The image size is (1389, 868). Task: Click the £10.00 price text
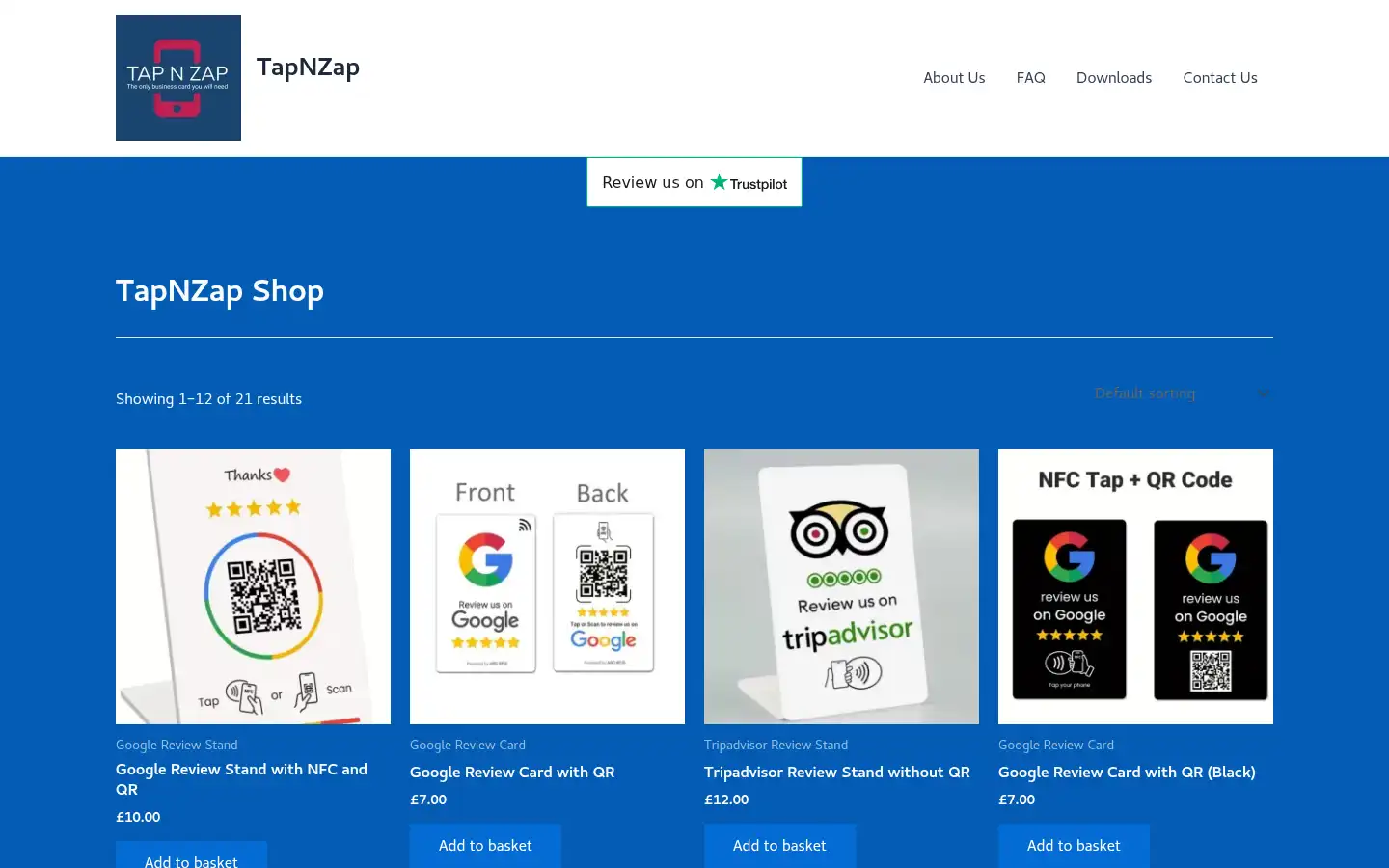(138, 817)
